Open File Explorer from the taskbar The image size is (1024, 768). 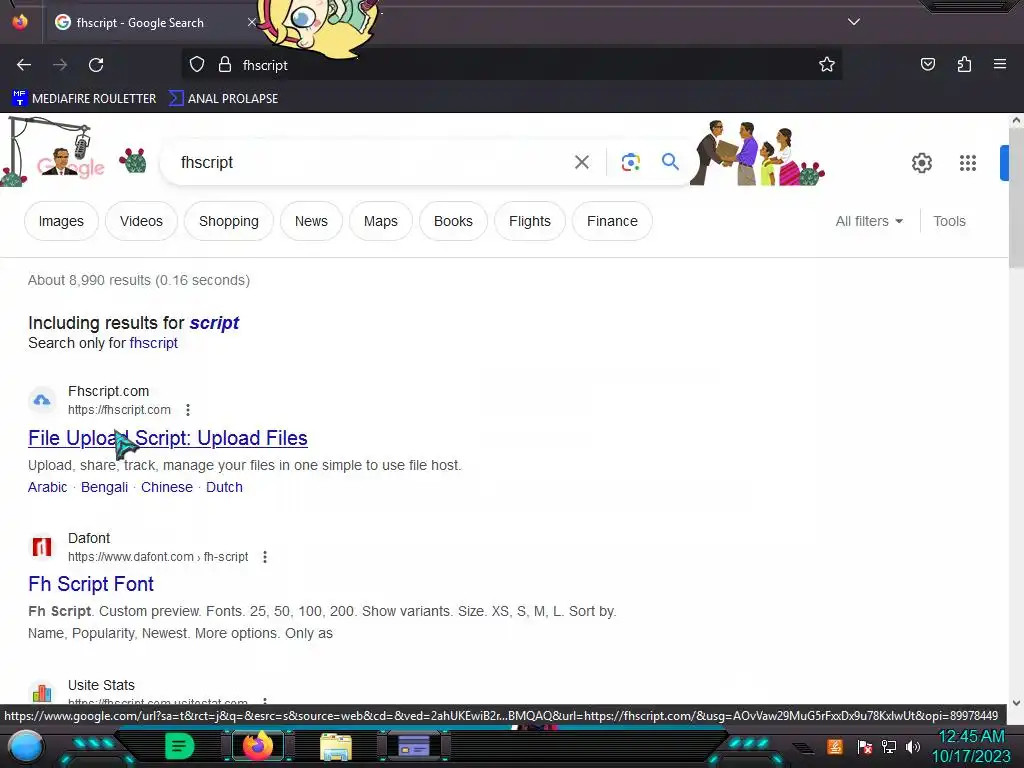(336, 746)
